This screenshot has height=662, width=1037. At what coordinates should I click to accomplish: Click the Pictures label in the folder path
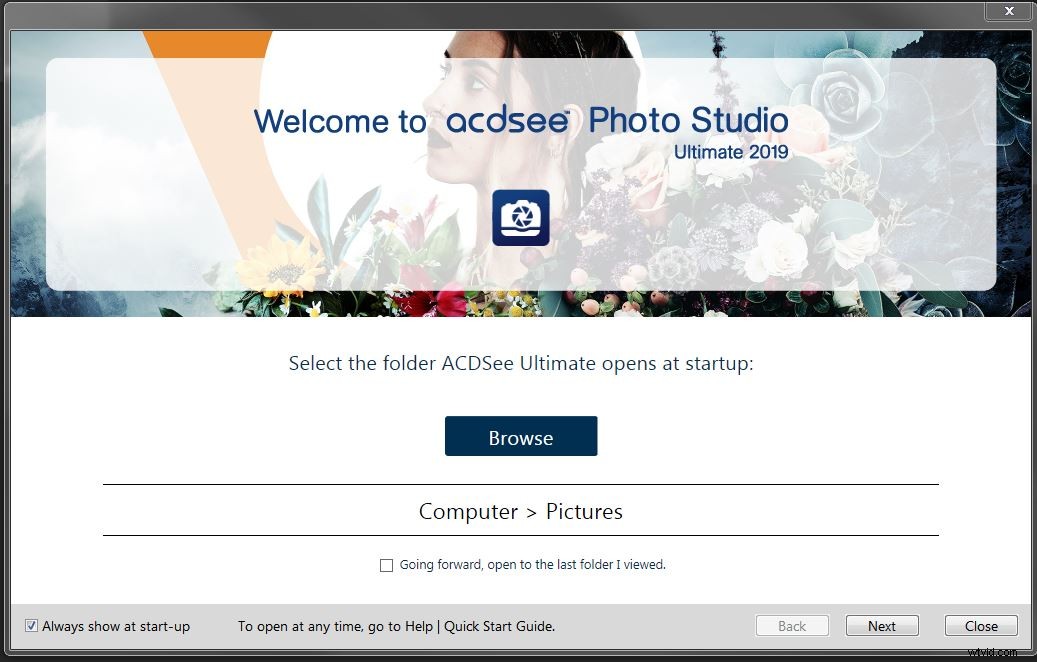click(585, 511)
